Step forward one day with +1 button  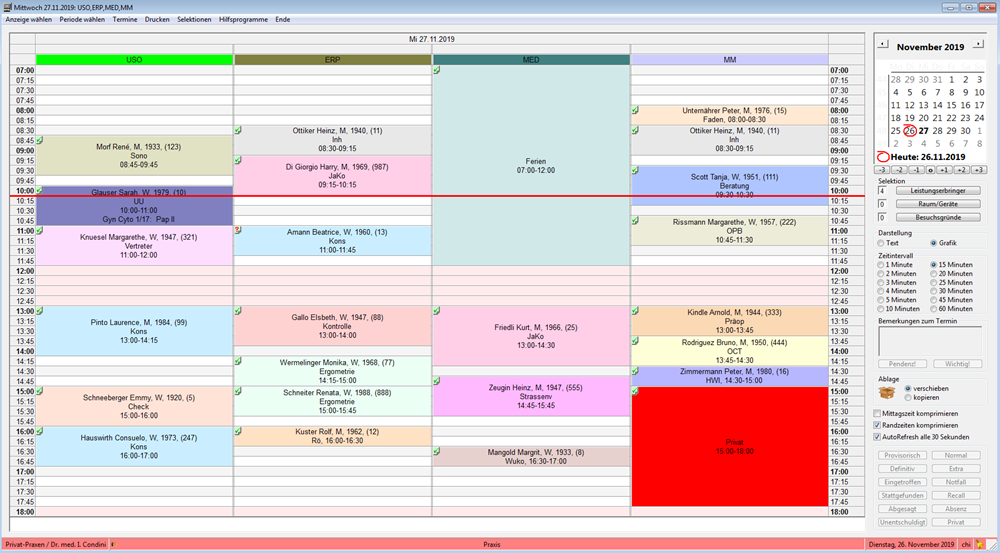(x=947, y=170)
